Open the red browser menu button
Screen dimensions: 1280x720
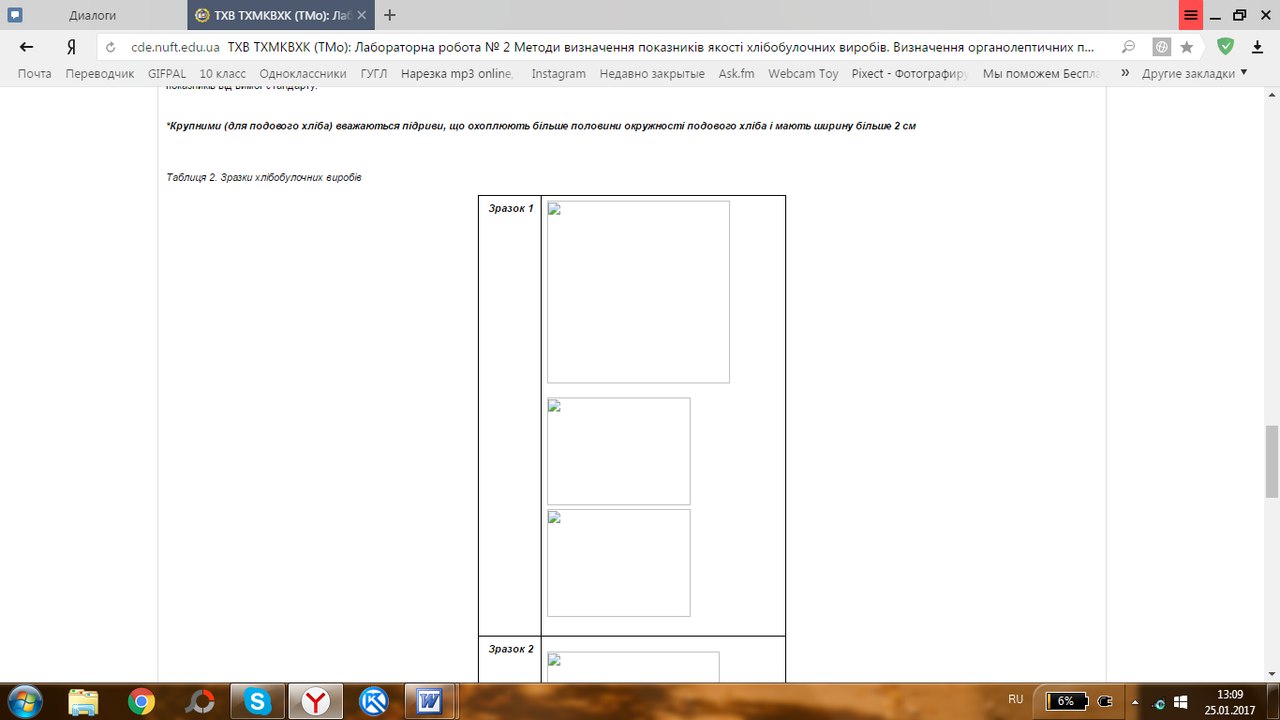tap(1190, 15)
